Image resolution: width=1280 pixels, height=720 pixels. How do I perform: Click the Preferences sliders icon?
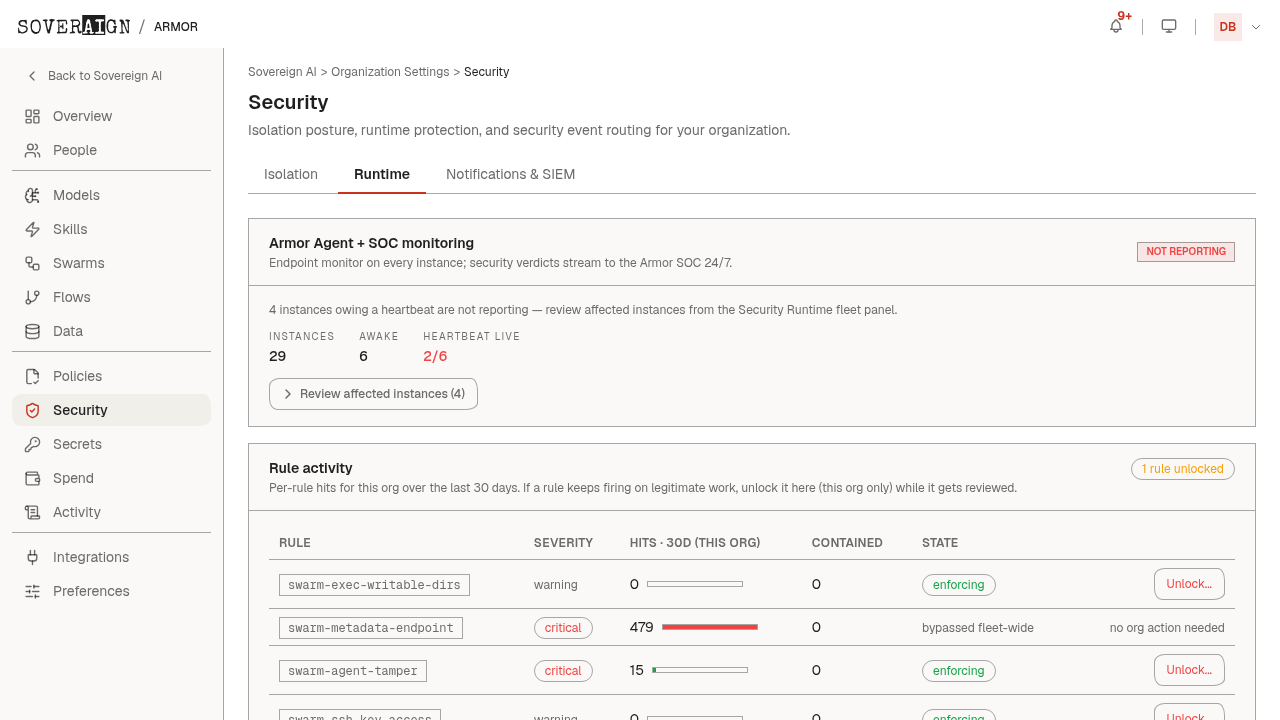point(33,591)
